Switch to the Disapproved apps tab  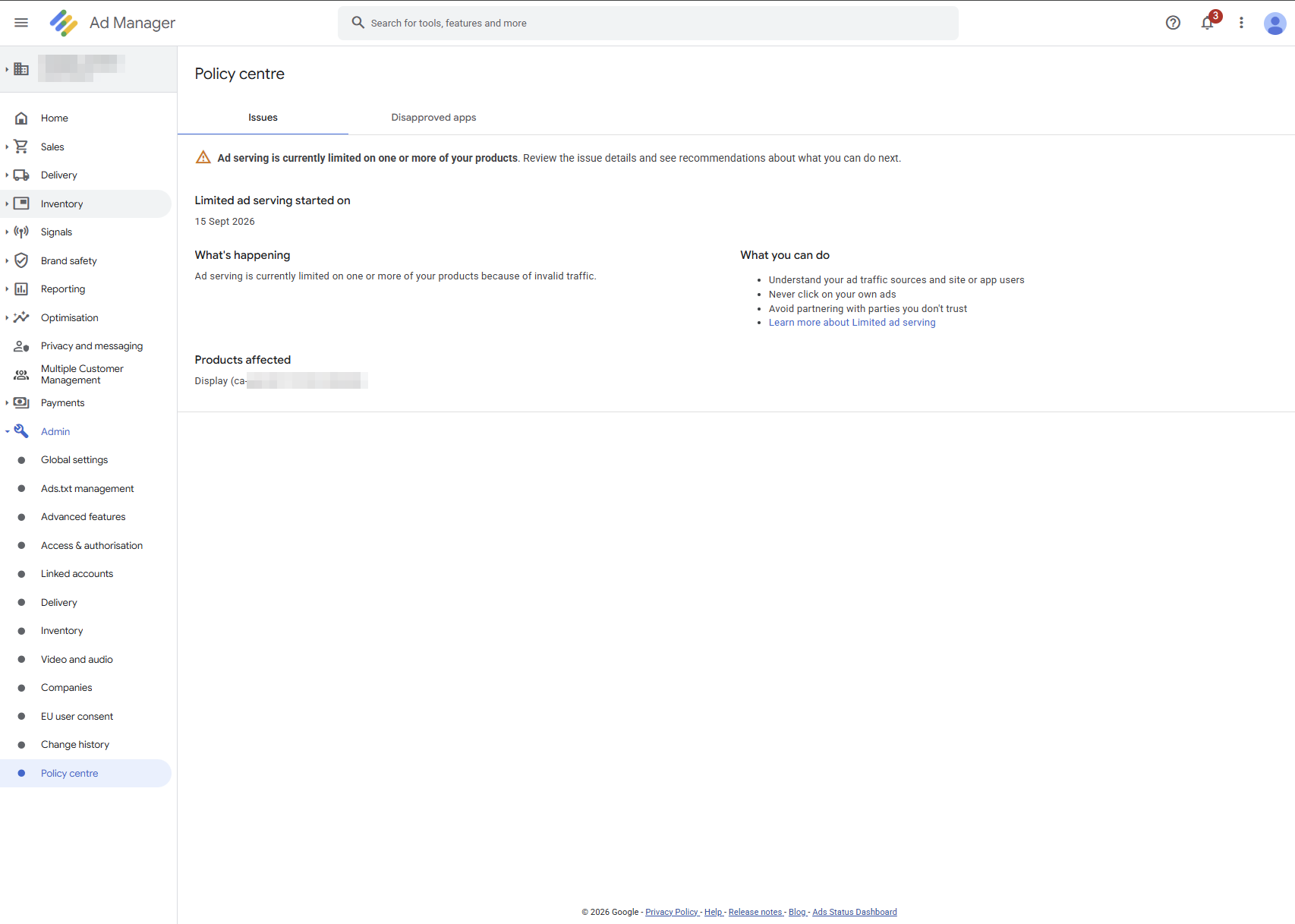tap(433, 118)
